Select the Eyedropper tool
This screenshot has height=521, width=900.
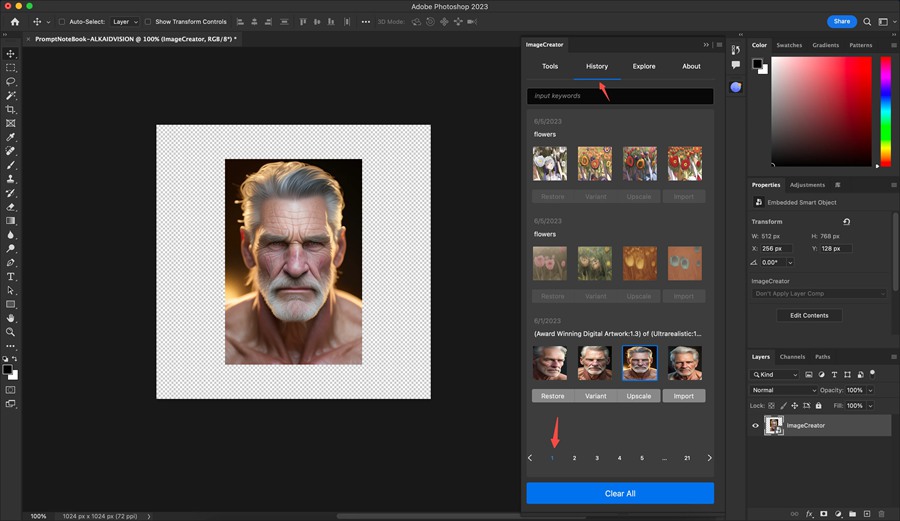point(10,137)
